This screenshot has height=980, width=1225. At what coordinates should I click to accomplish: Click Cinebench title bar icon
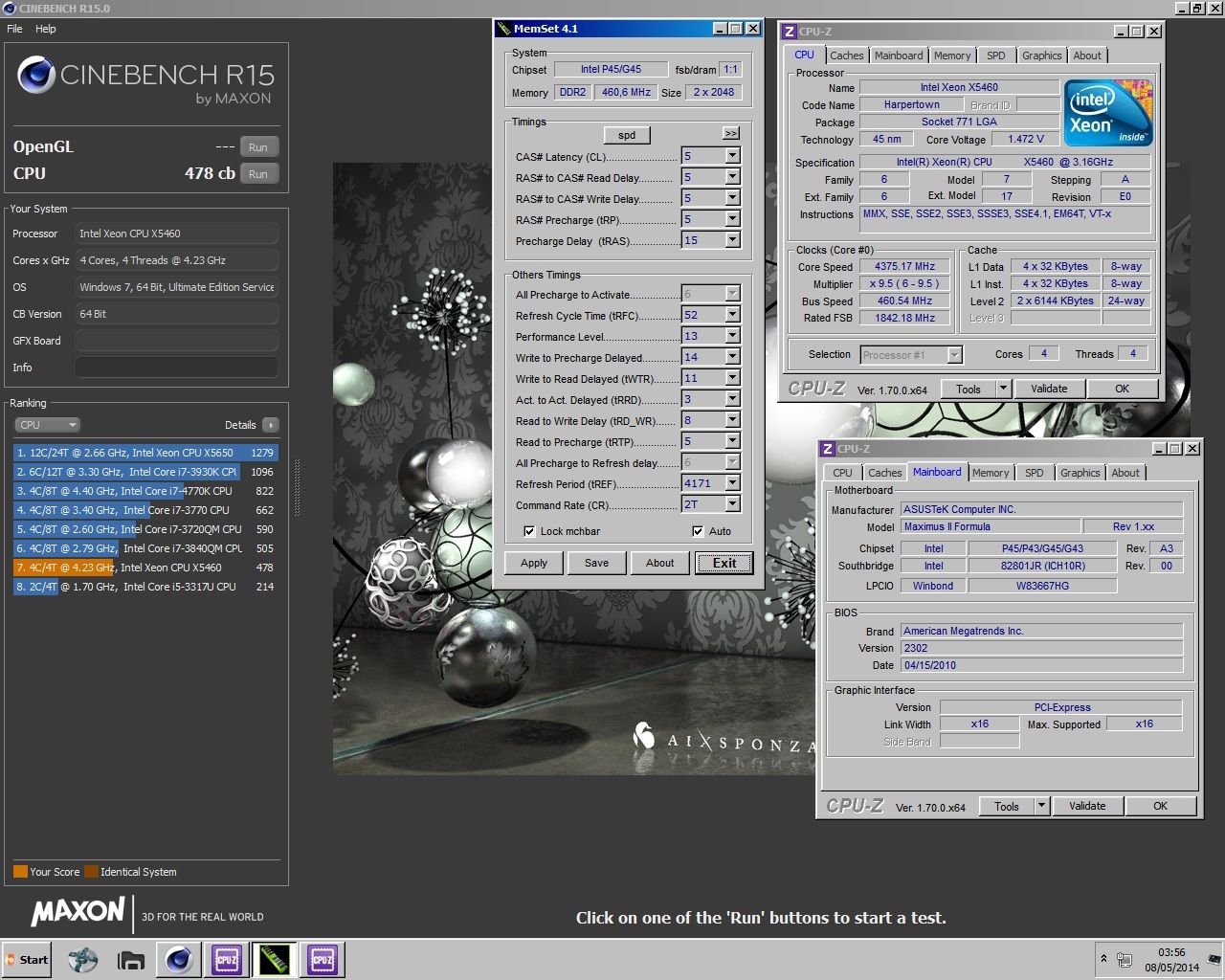[x=10, y=9]
